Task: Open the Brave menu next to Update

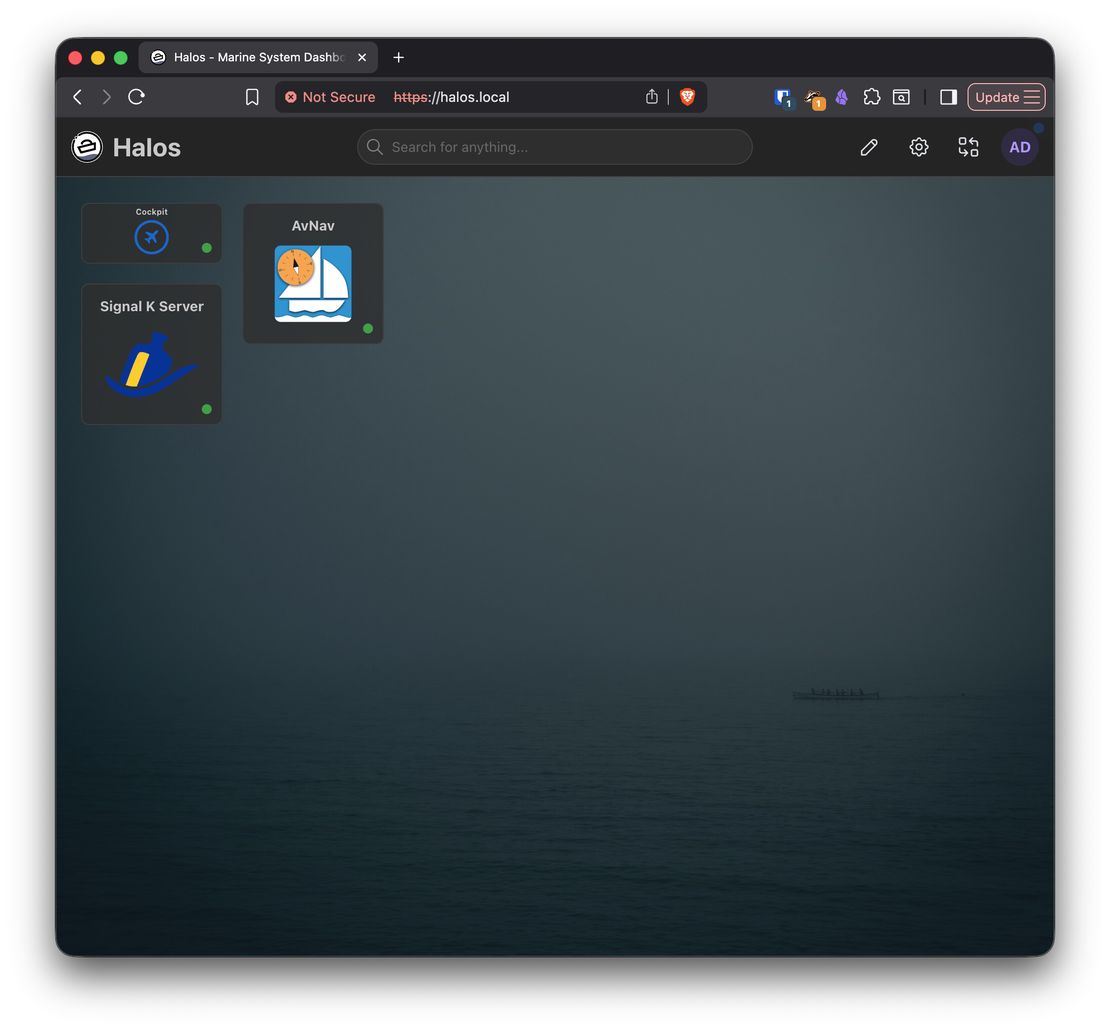Action: point(1032,97)
